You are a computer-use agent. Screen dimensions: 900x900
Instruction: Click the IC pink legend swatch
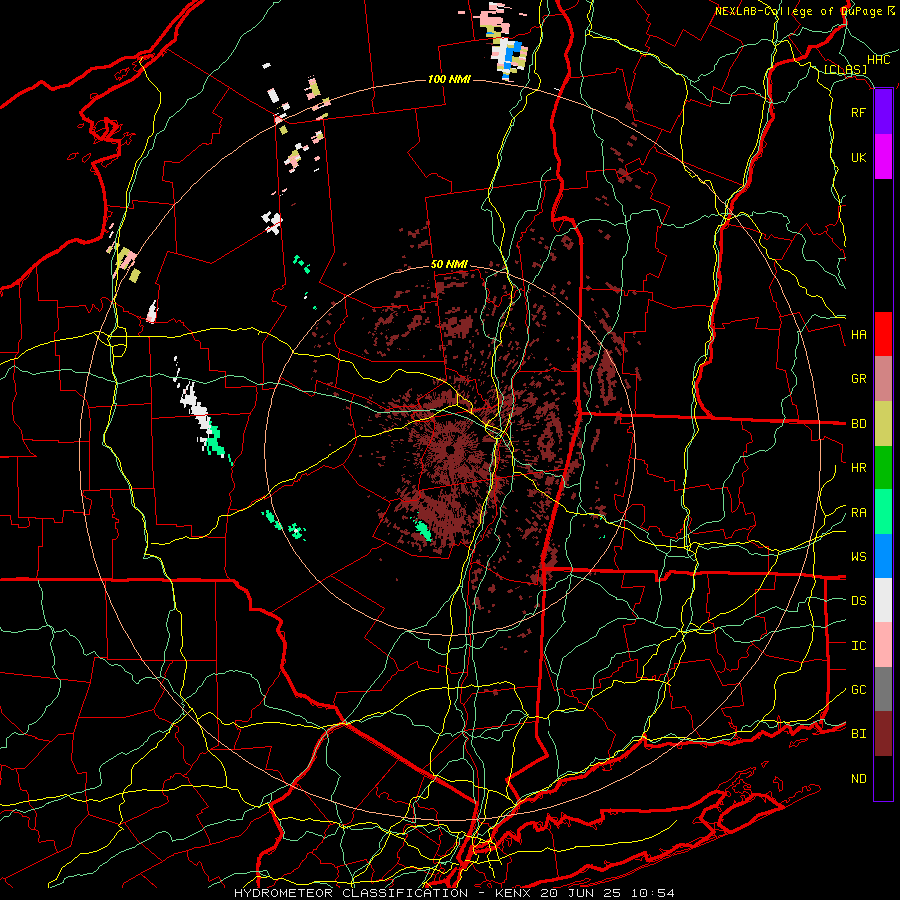point(883,645)
